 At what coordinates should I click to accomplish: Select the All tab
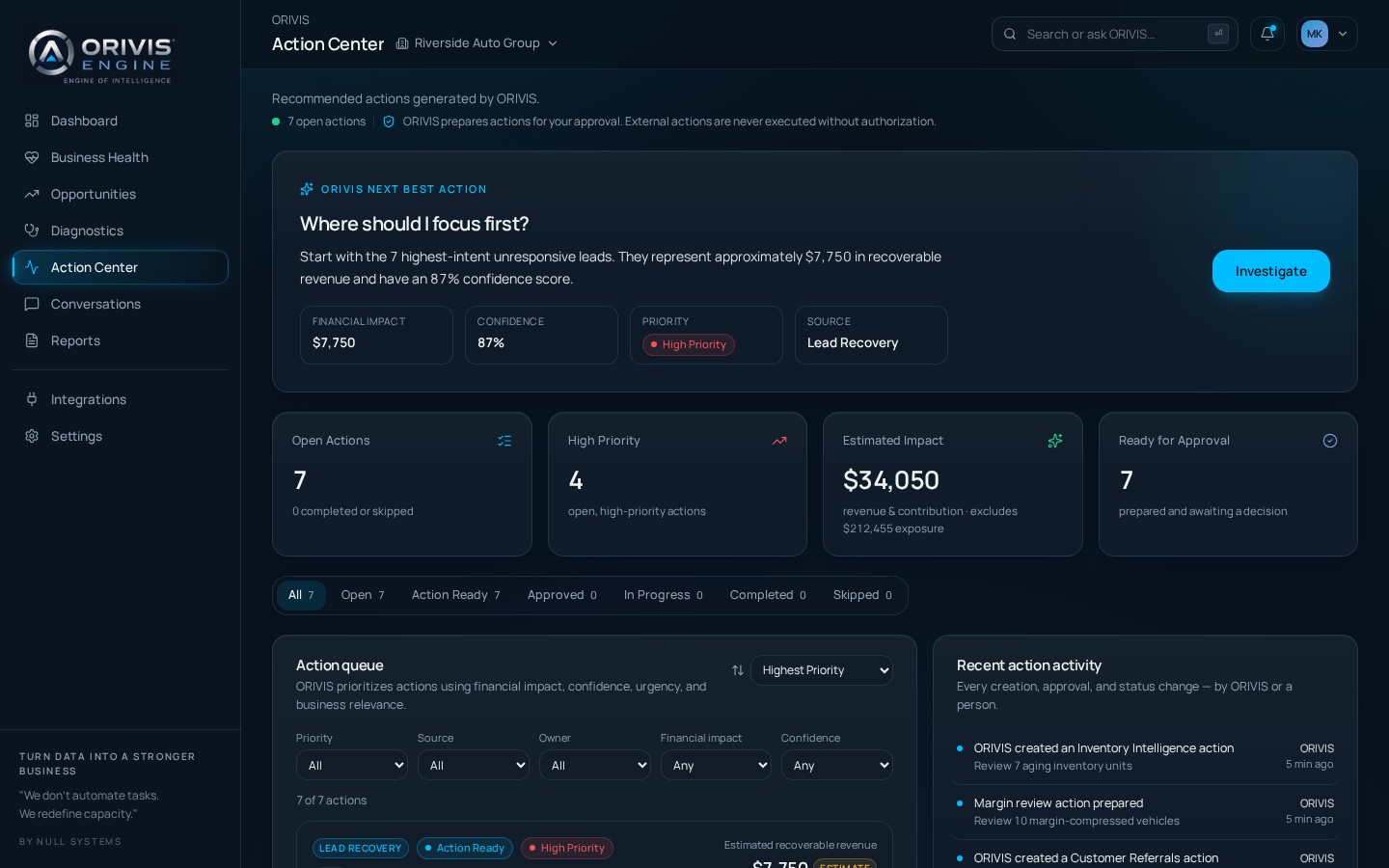tap(301, 595)
